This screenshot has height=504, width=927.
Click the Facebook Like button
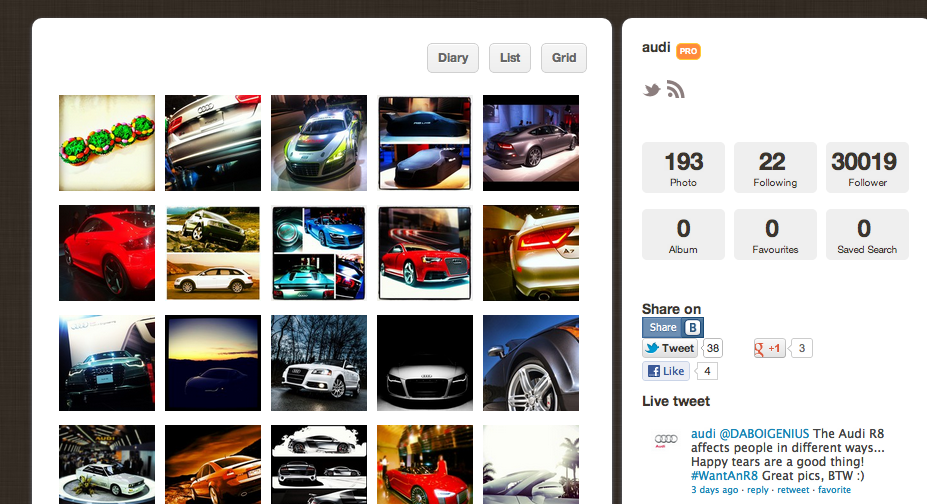666,371
